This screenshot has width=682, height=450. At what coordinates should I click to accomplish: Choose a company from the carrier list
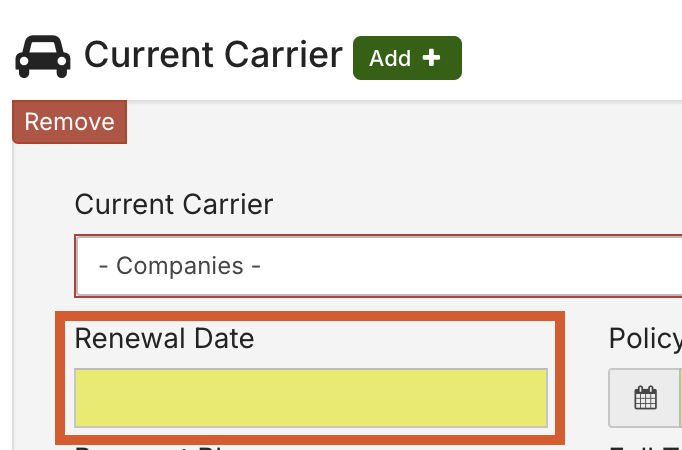pyautogui.click(x=378, y=266)
